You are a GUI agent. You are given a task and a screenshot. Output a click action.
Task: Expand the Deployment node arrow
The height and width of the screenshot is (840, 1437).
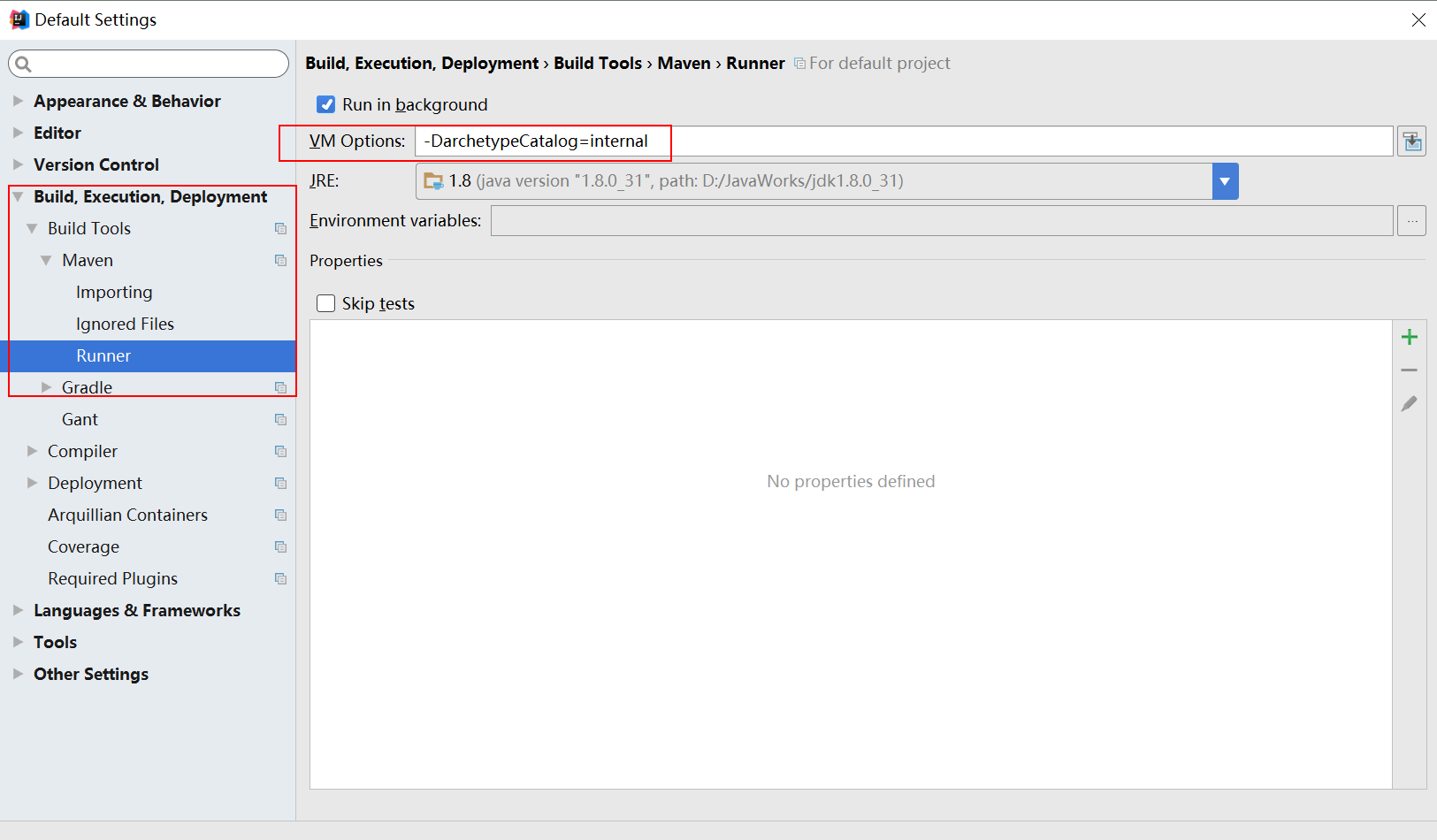(32, 483)
